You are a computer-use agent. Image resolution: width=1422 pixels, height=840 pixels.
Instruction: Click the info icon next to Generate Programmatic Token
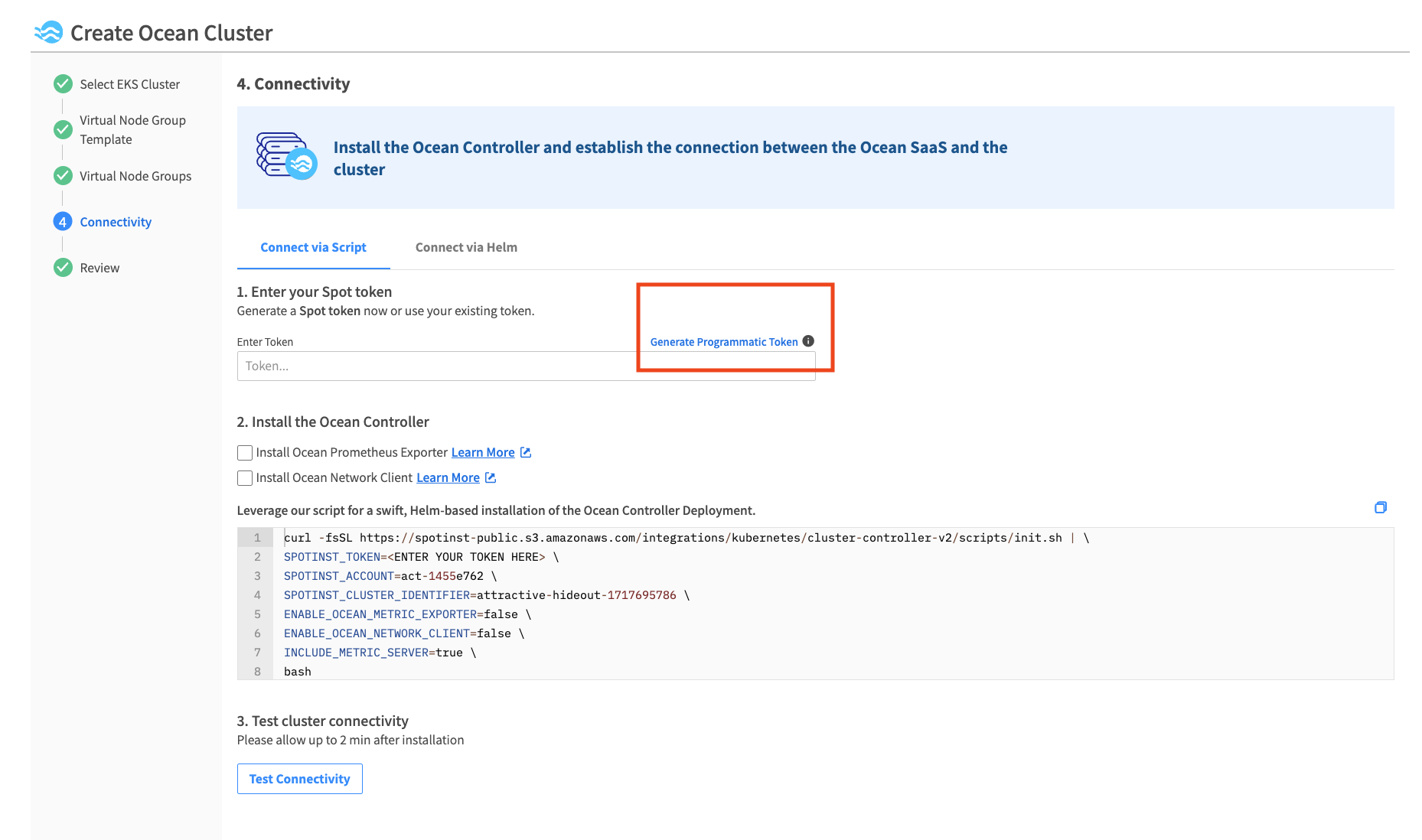808,341
